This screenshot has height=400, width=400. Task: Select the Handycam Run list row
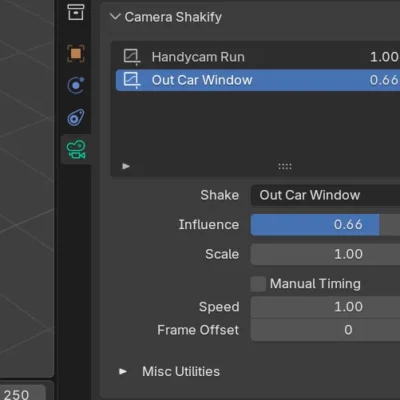tap(258, 57)
